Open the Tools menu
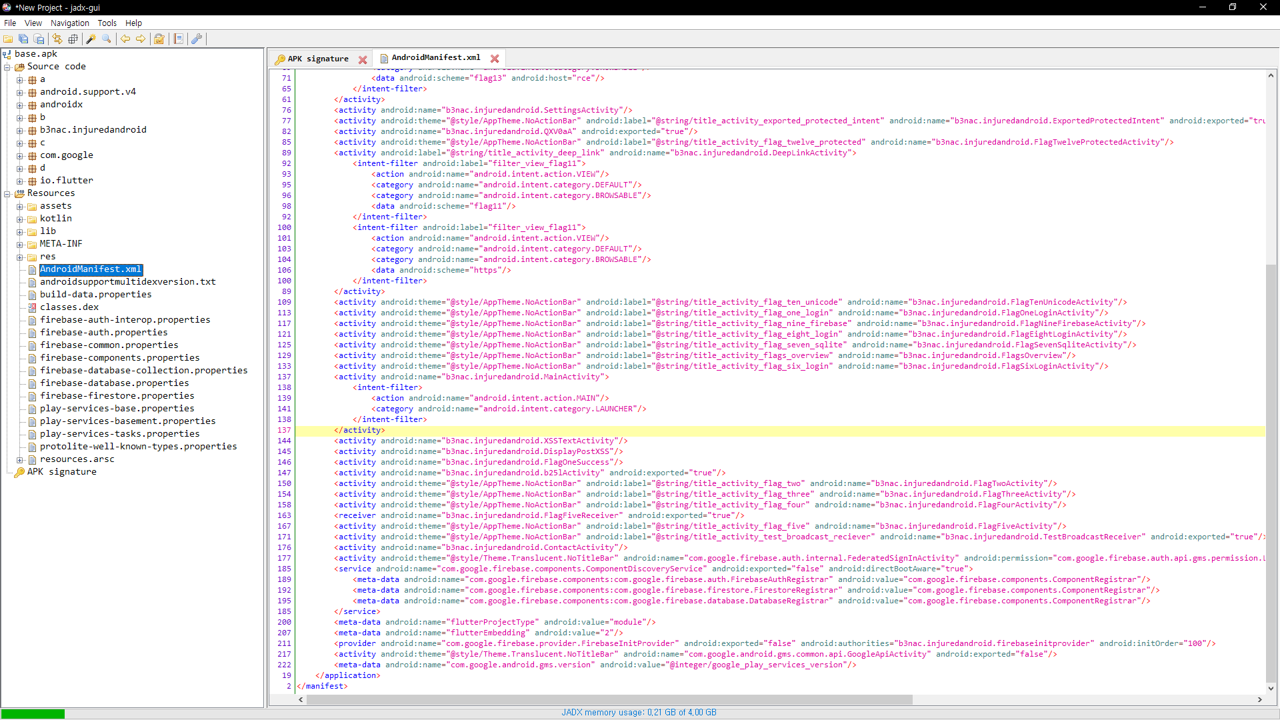Viewport: 1280px width, 720px height. pyautogui.click(x=107, y=23)
